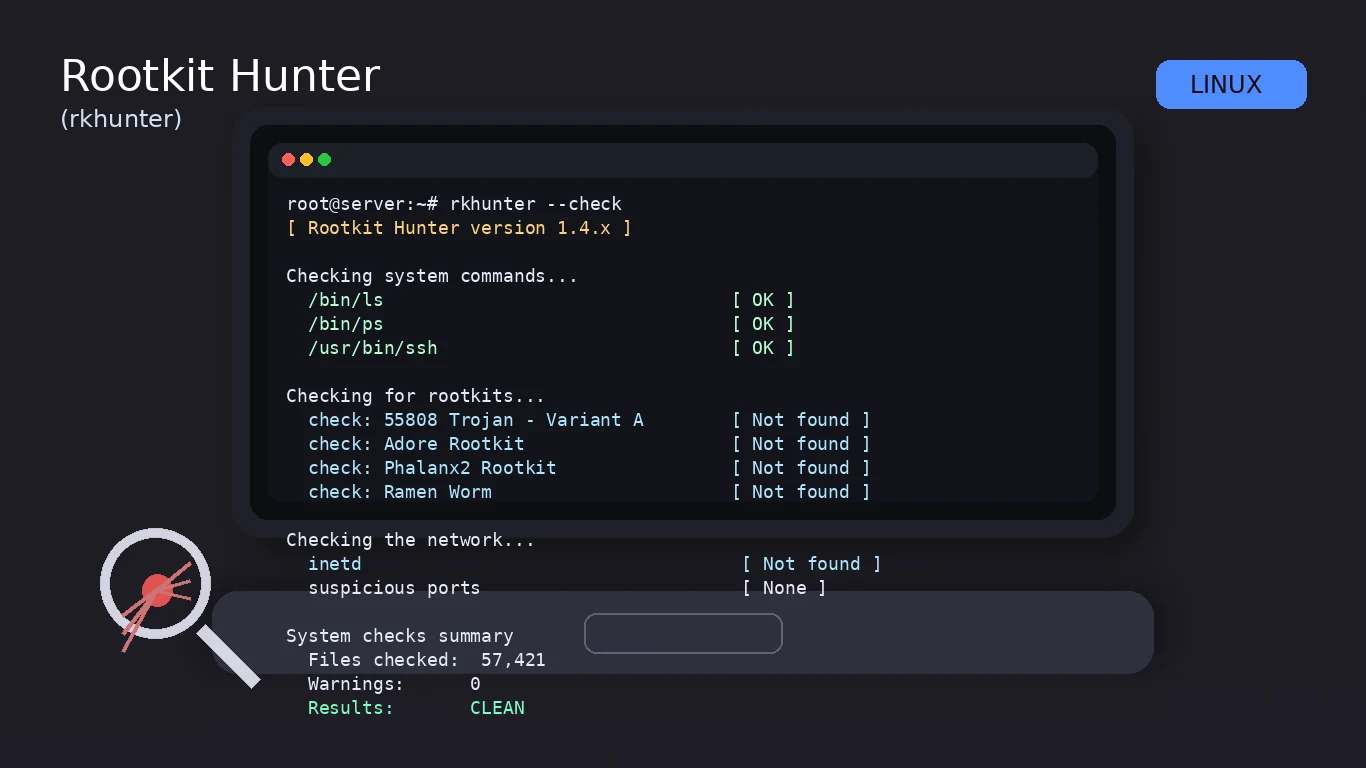Click the 'CLEAN' result value

(497, 708)
